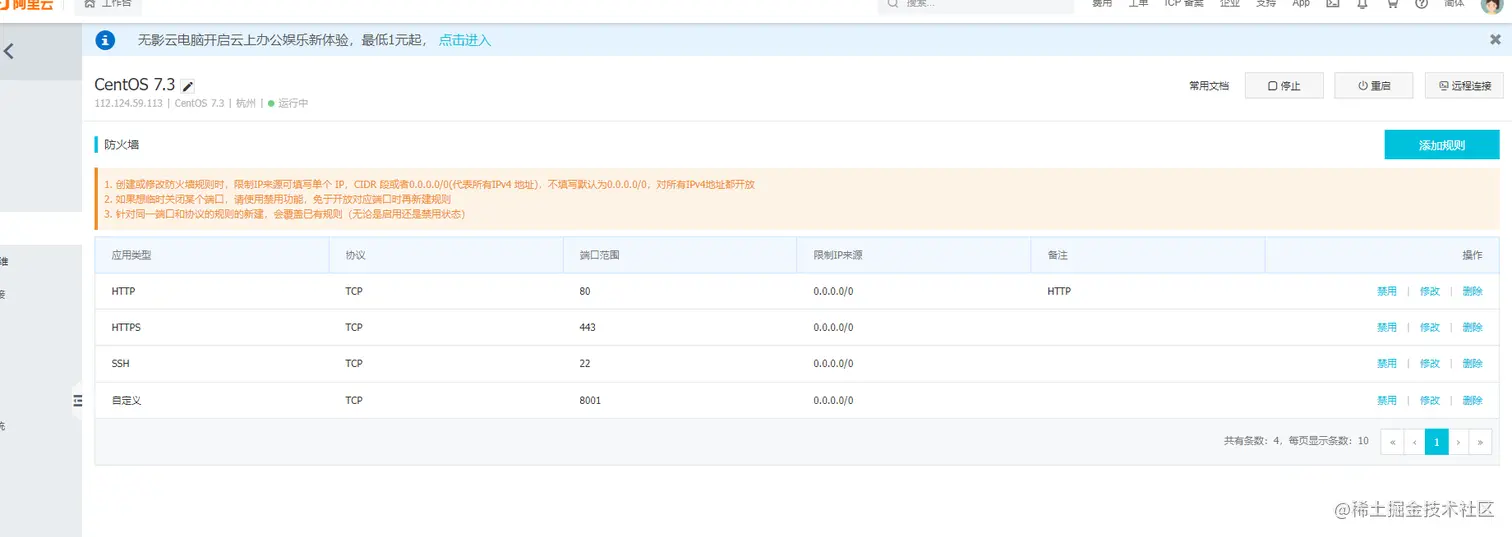Click the 自定义 application type cell
Screen dimensions: 1512x537
127,400
